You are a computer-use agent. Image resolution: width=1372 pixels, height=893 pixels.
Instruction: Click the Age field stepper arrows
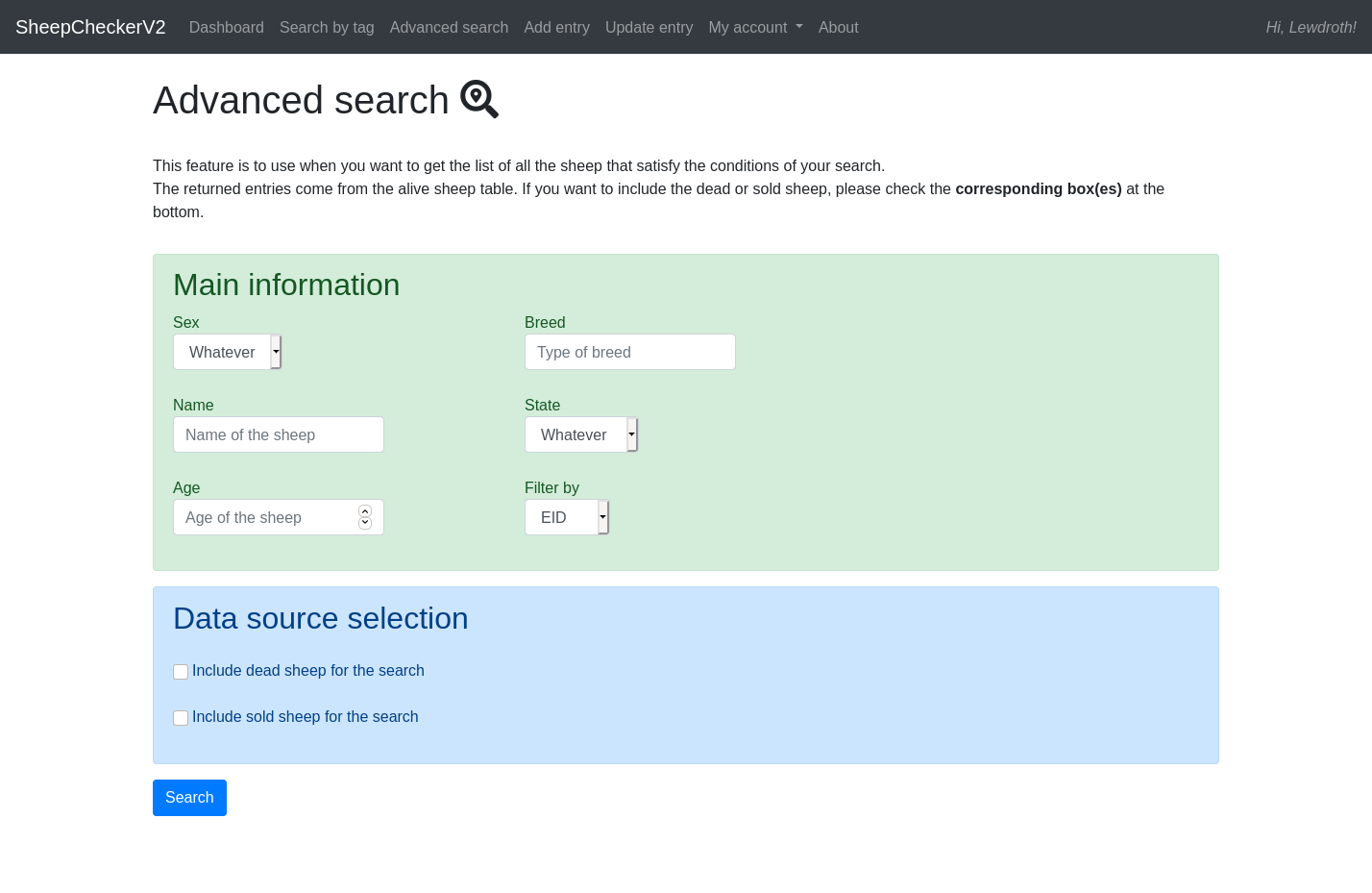click(x=365, y=517)
